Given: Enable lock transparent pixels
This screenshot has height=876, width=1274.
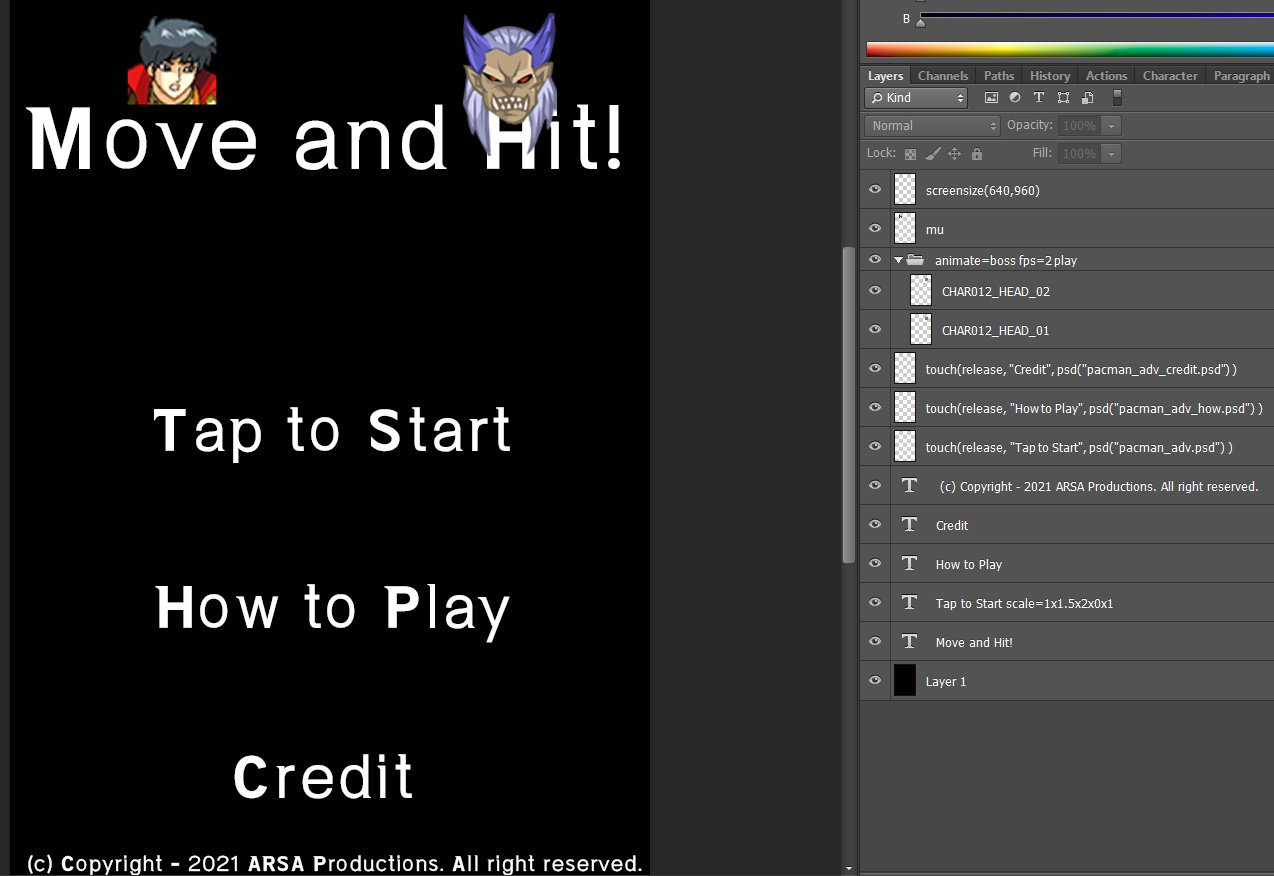Looking at the screenshot, I should [910, 153].
